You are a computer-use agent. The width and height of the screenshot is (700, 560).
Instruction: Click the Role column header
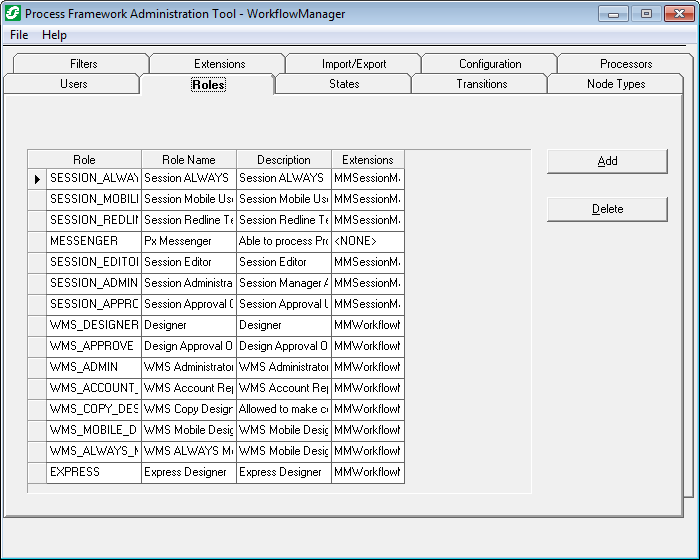84,160
